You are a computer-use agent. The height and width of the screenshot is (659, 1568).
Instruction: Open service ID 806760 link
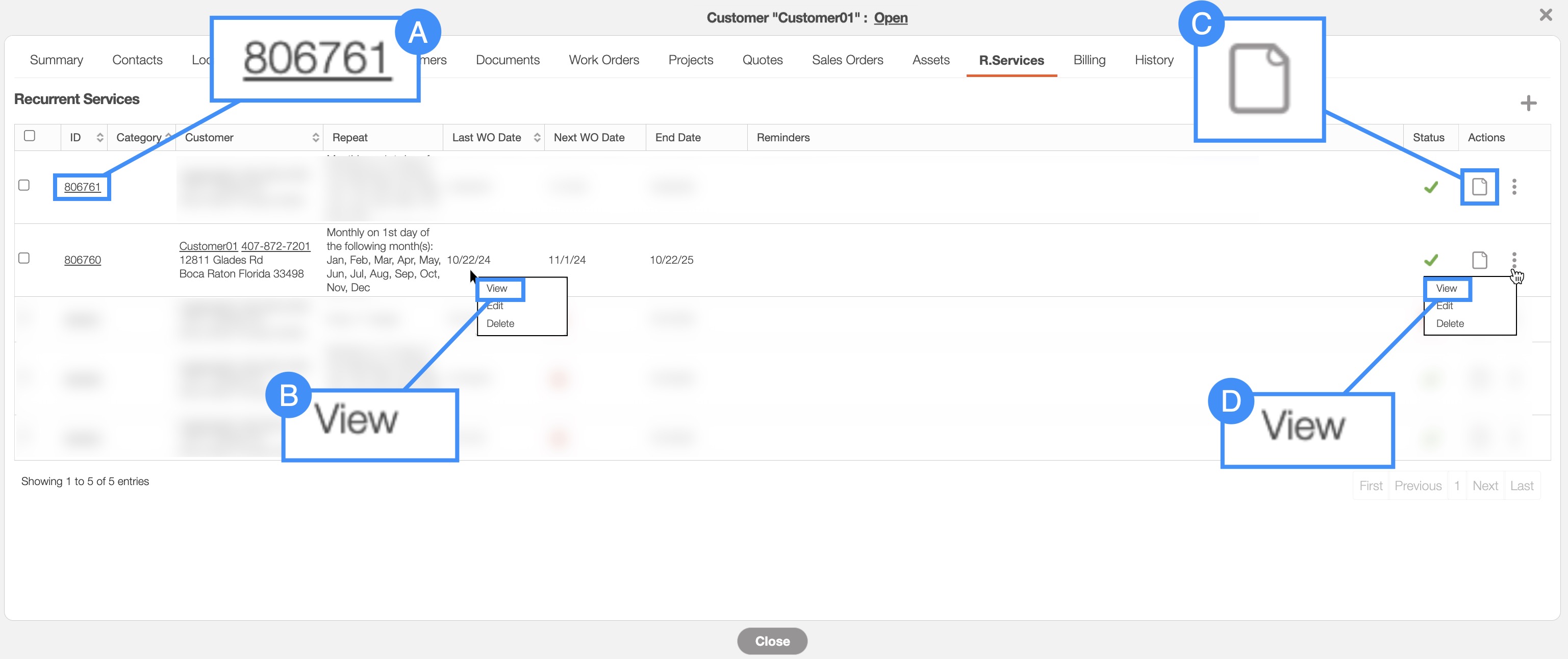pos(83,260)
